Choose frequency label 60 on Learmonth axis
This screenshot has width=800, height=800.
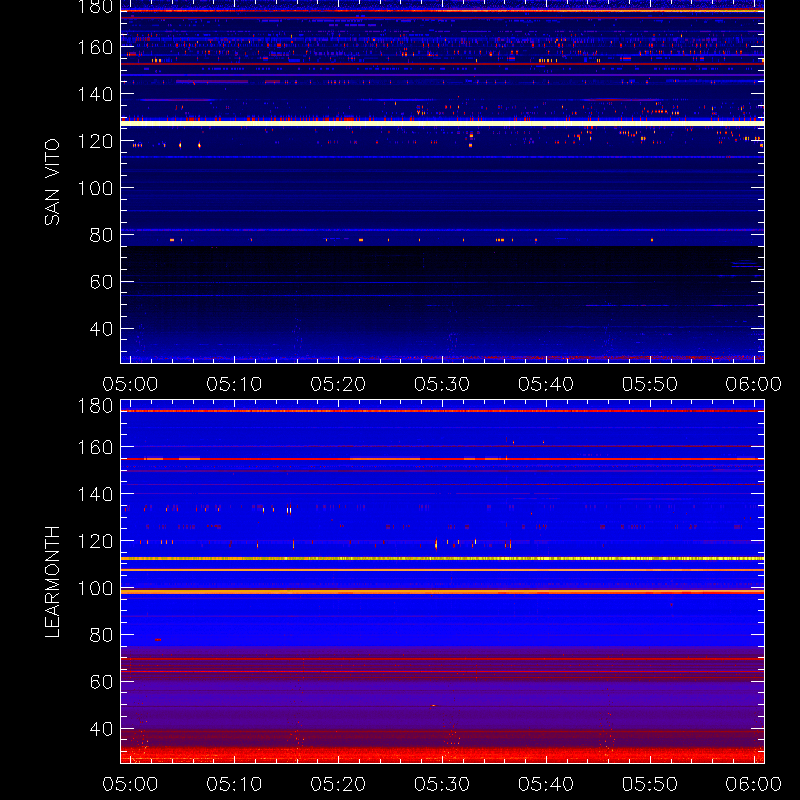[101, 682]
